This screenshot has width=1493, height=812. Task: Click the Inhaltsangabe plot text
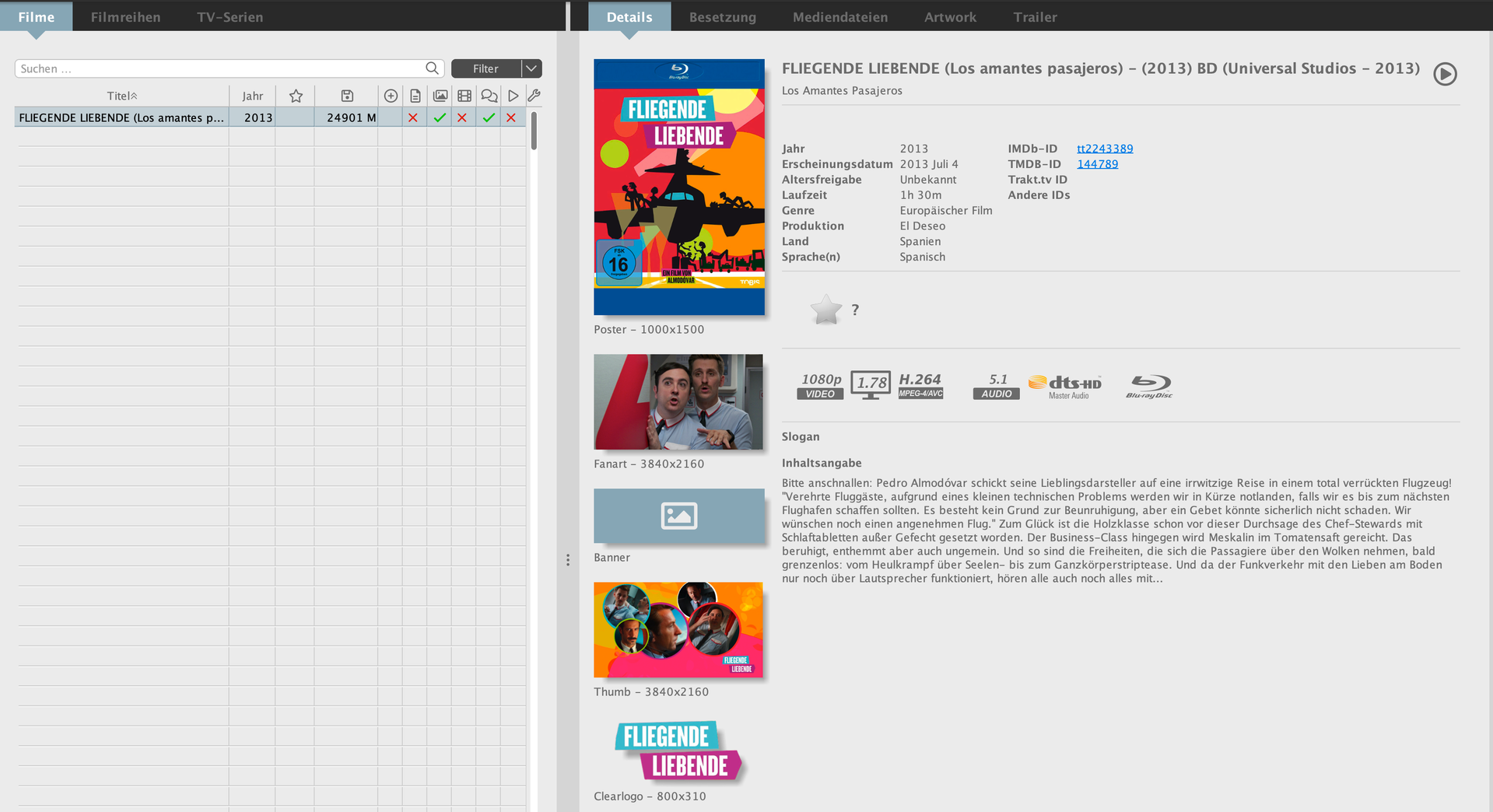click(1117, 530)
